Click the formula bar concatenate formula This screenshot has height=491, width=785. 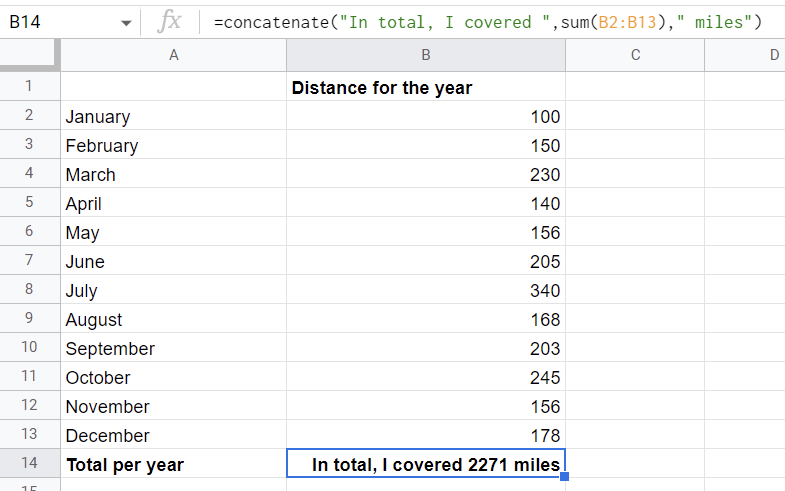[488, 22]
